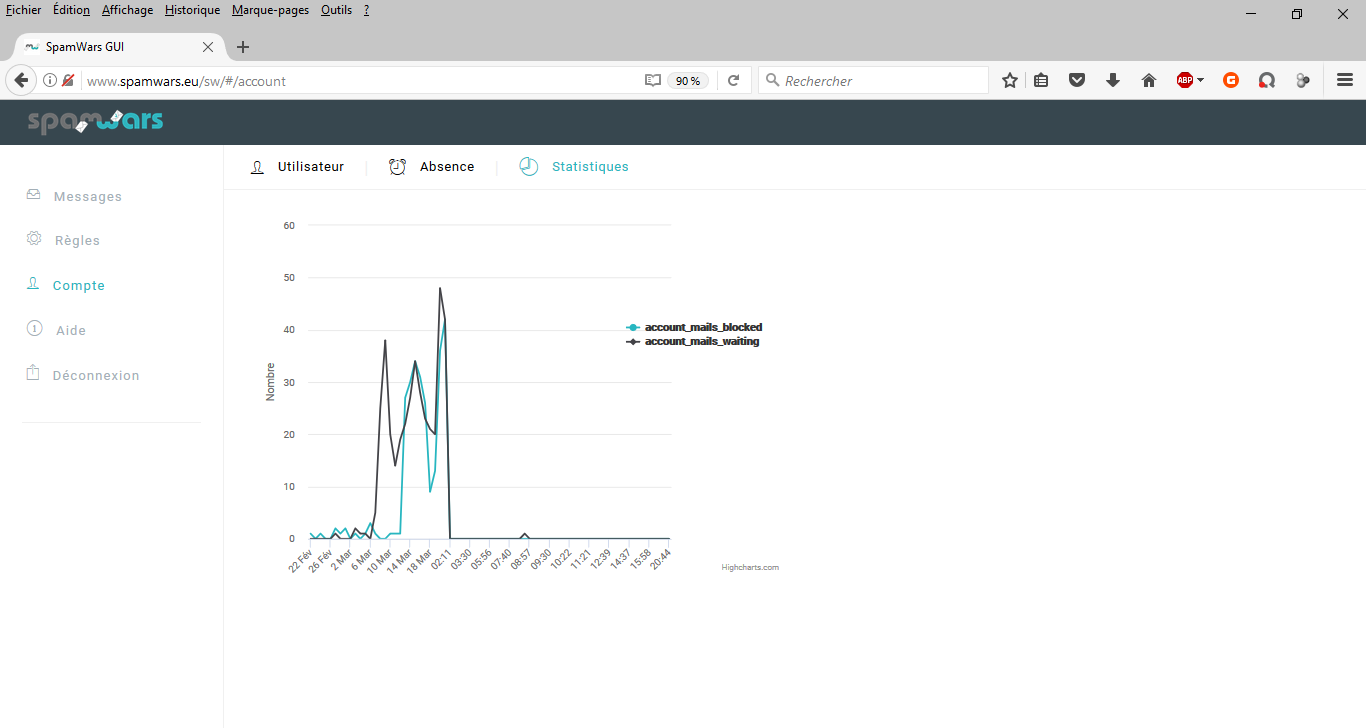Click the Absence alarm clock icon

click(398, 167)
